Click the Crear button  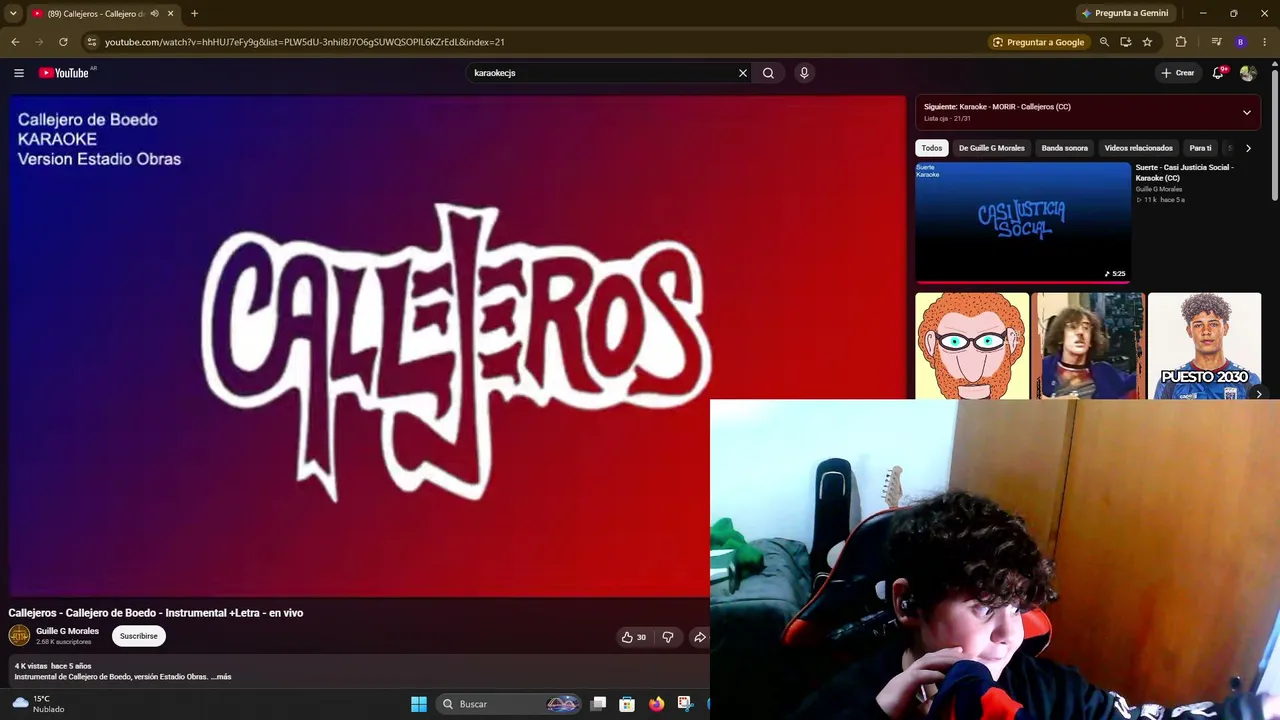[1178, 73]
